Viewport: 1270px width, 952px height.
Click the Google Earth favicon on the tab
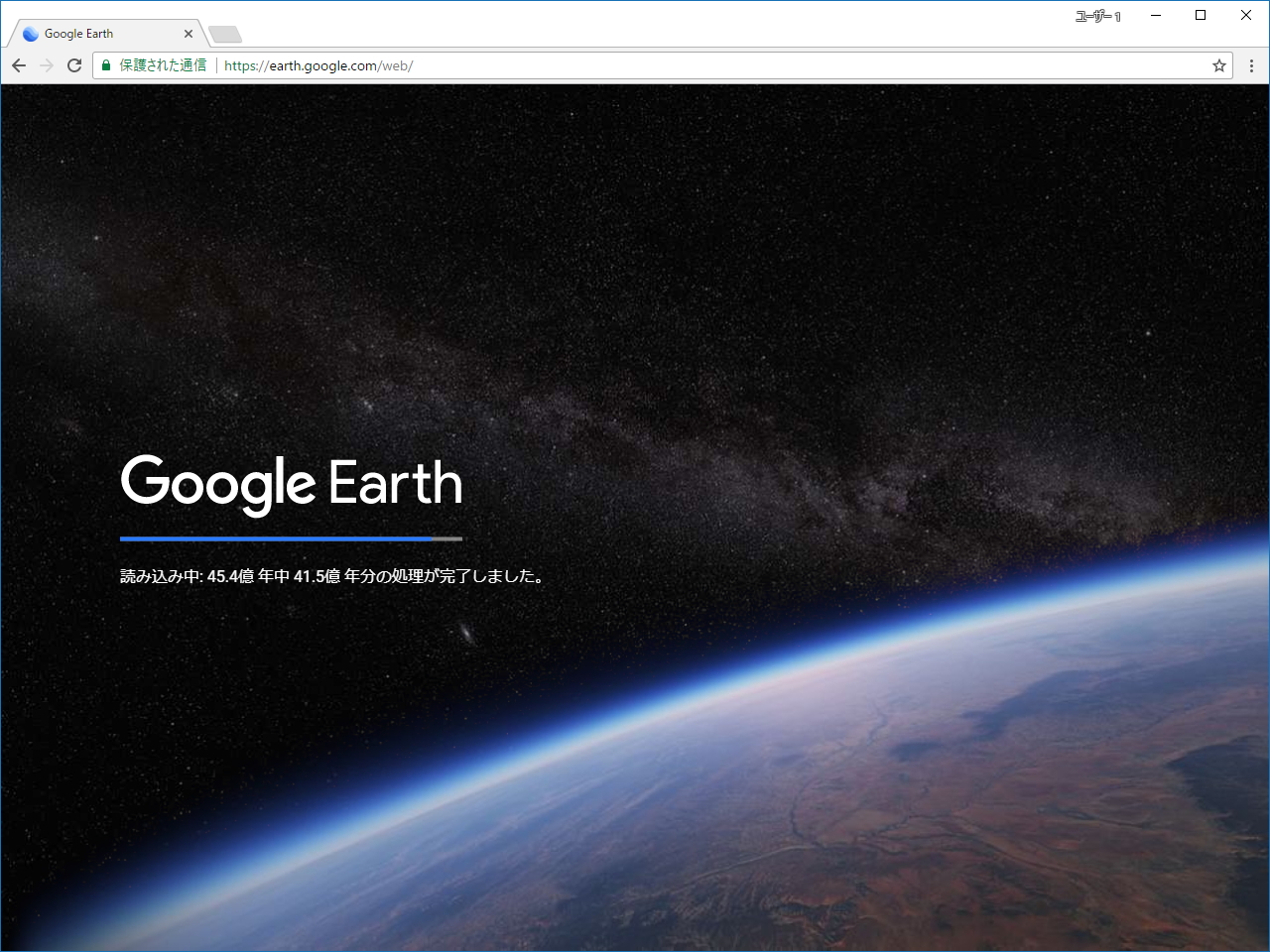click(x=31, y=33)
